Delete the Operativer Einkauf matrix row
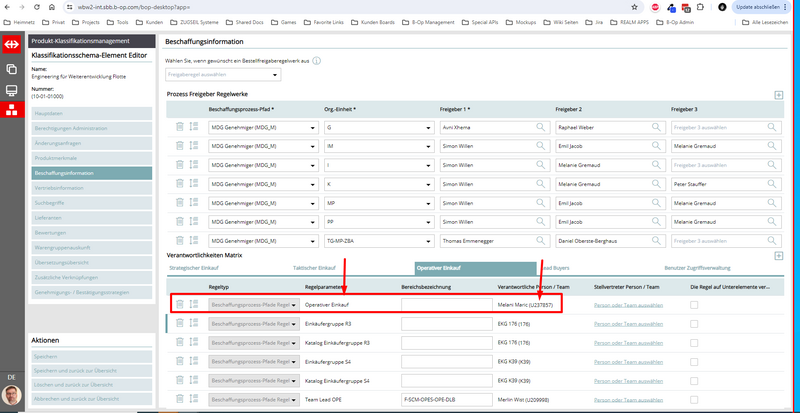Viewport: 800px width, 413px height. [180, 304]
